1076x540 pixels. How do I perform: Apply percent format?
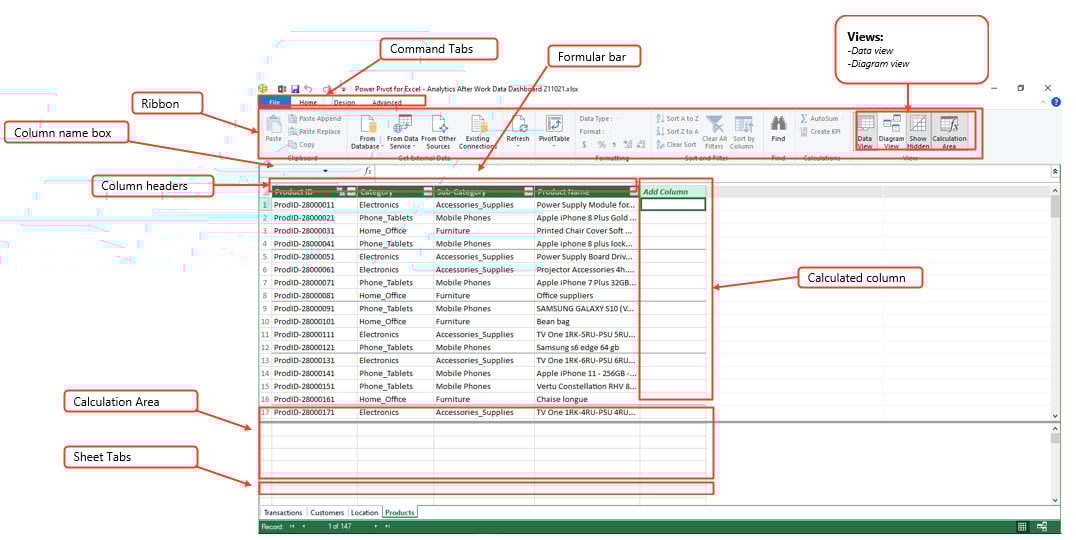point(601,145)
